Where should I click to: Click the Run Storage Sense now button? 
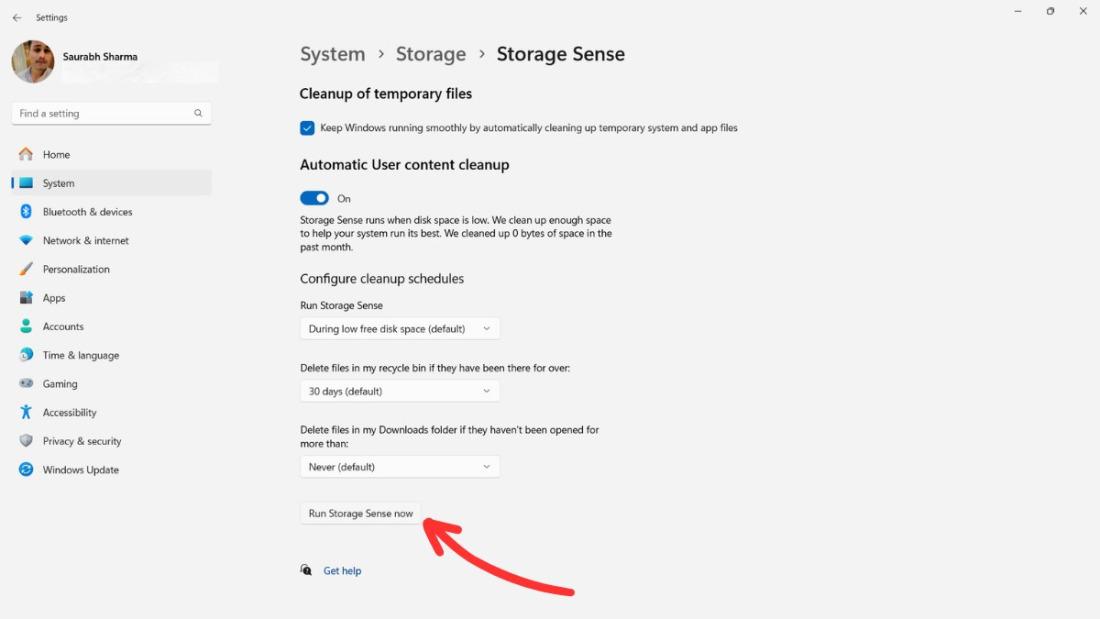pos(360,513)
